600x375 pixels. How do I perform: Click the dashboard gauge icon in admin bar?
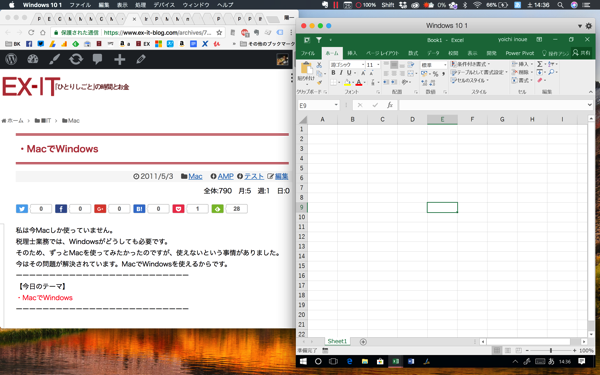coord(33,59)
